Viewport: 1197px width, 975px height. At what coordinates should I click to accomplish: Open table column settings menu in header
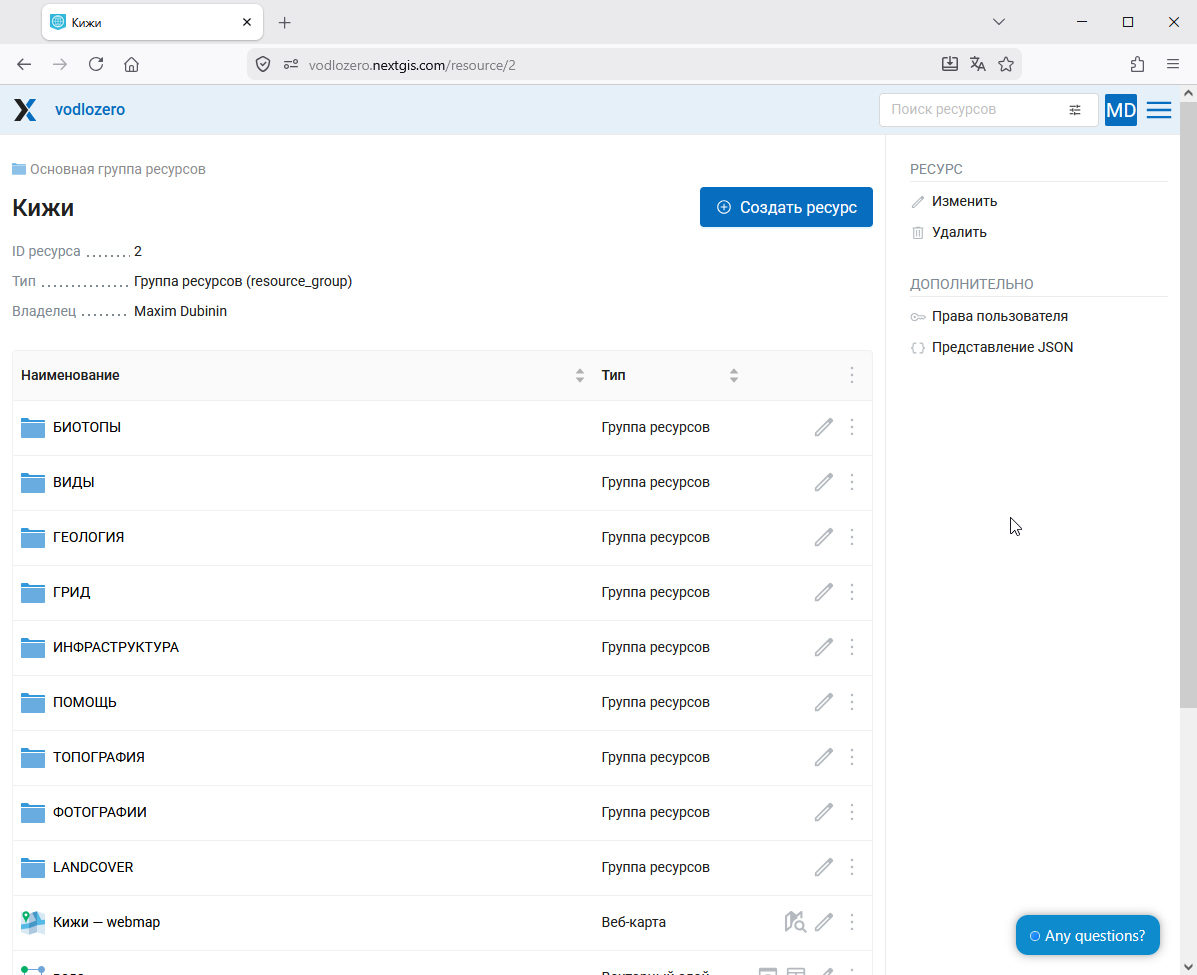(x=852, y=375)
